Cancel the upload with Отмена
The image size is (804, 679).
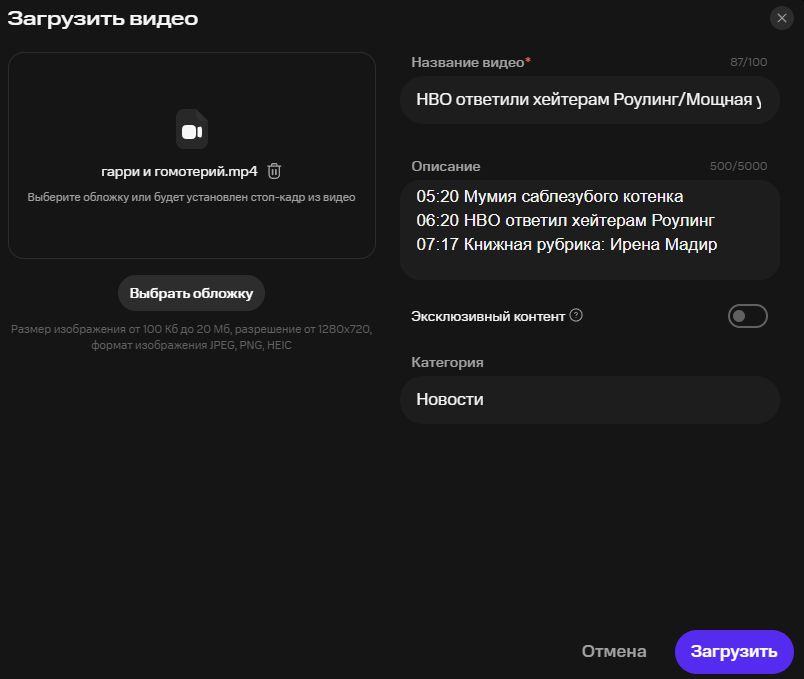pyautogui.click(x=614, y=652)
